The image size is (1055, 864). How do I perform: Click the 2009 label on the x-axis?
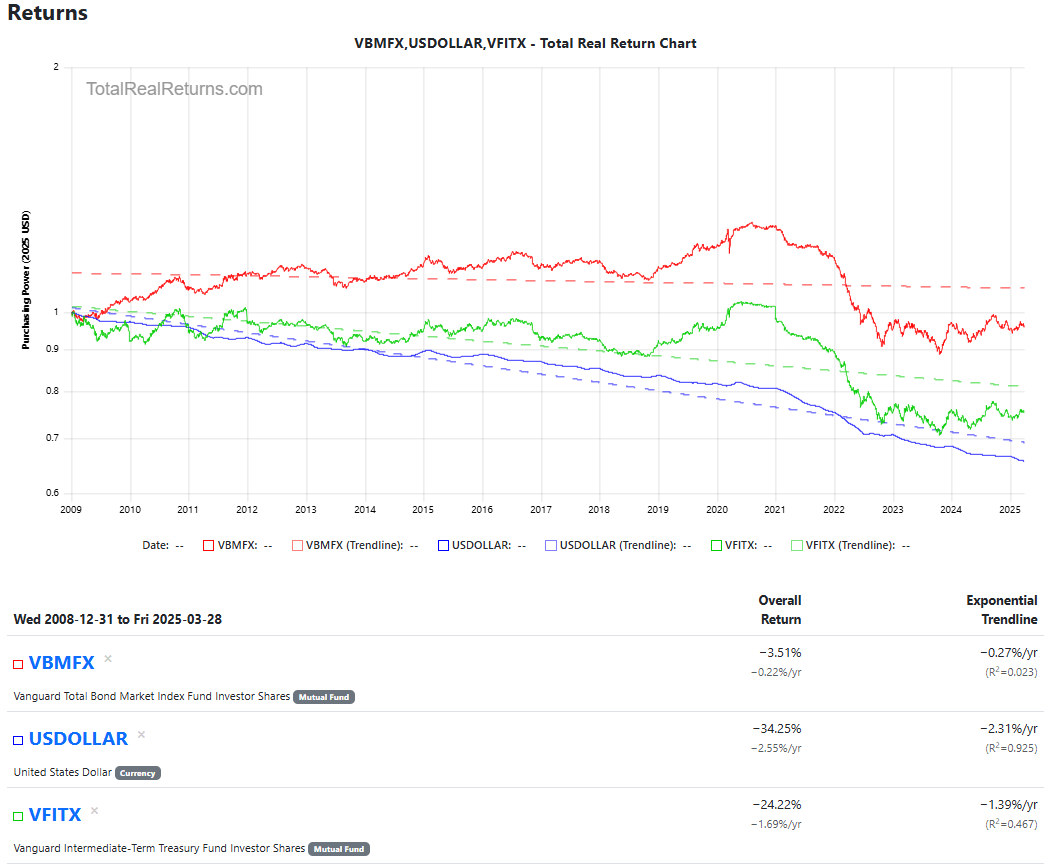point(71,509)
